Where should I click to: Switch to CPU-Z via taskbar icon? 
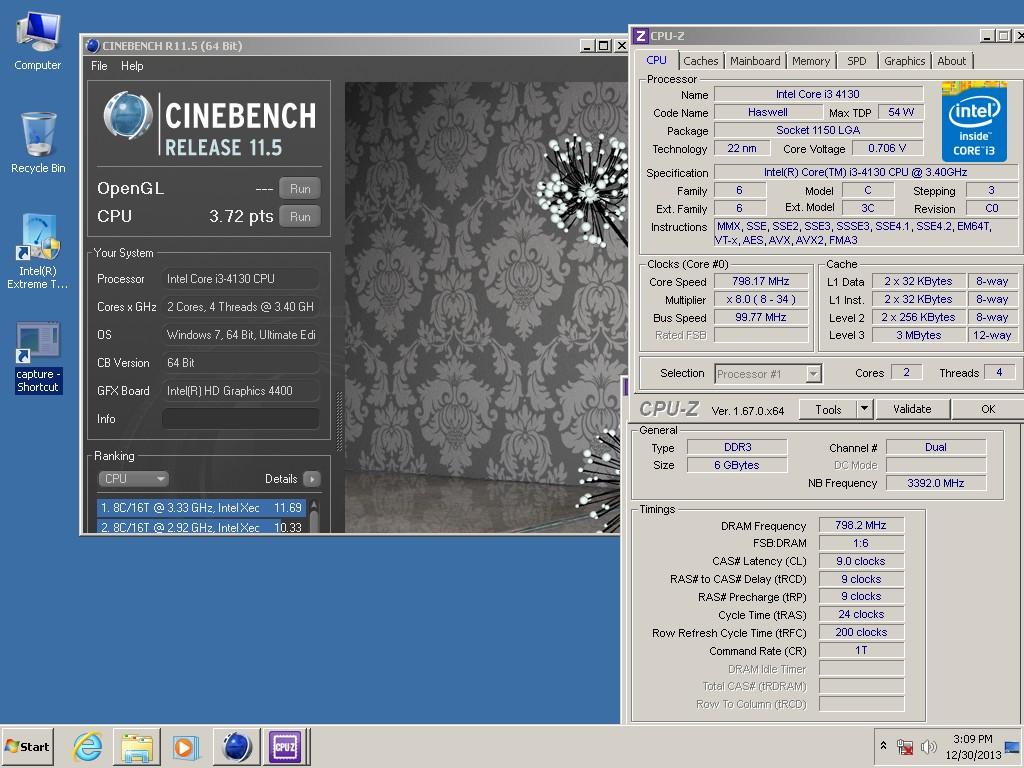tap(285, 746)
